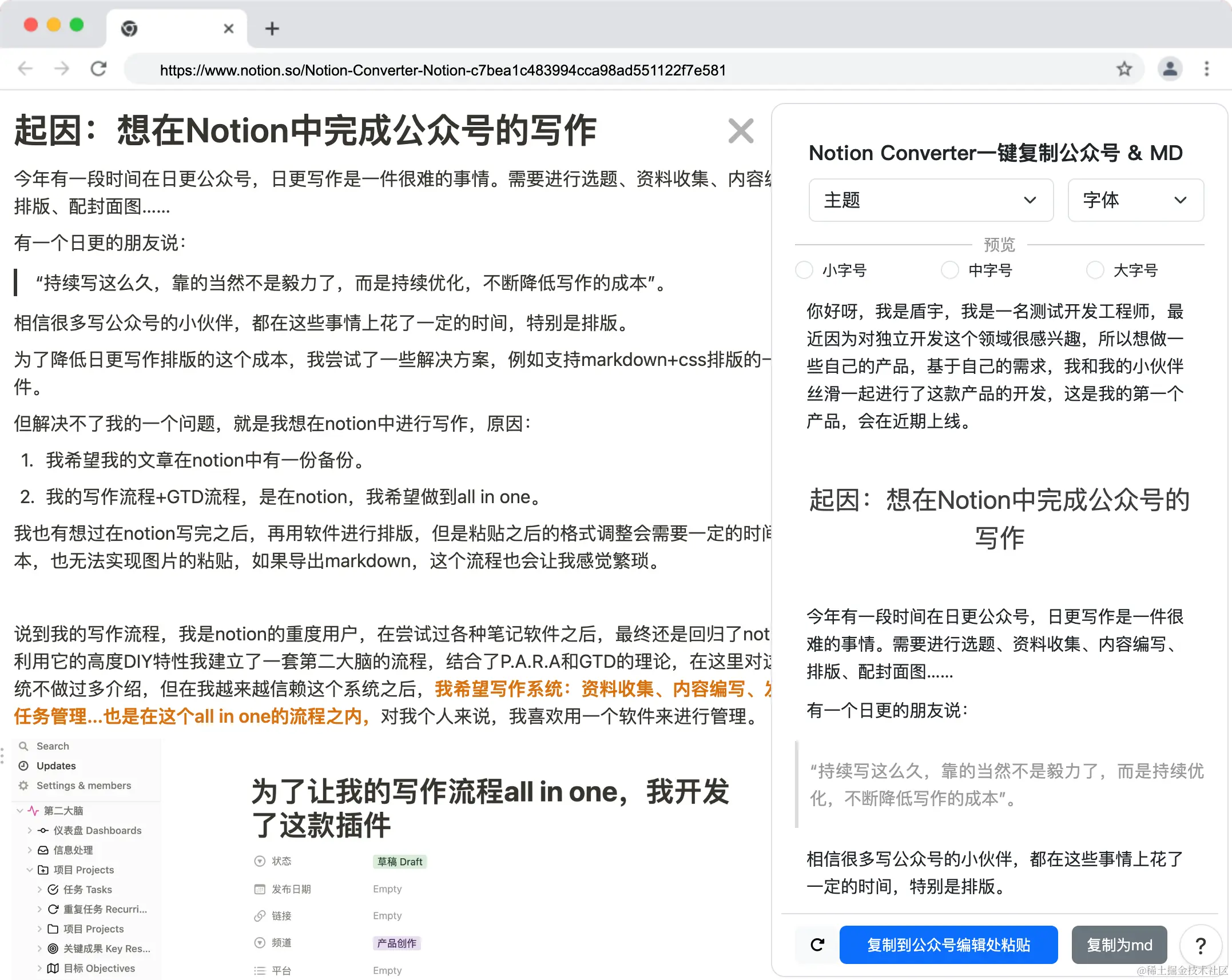
Task: Open Updates in the Notion sidebar
Action: [55, 766]
